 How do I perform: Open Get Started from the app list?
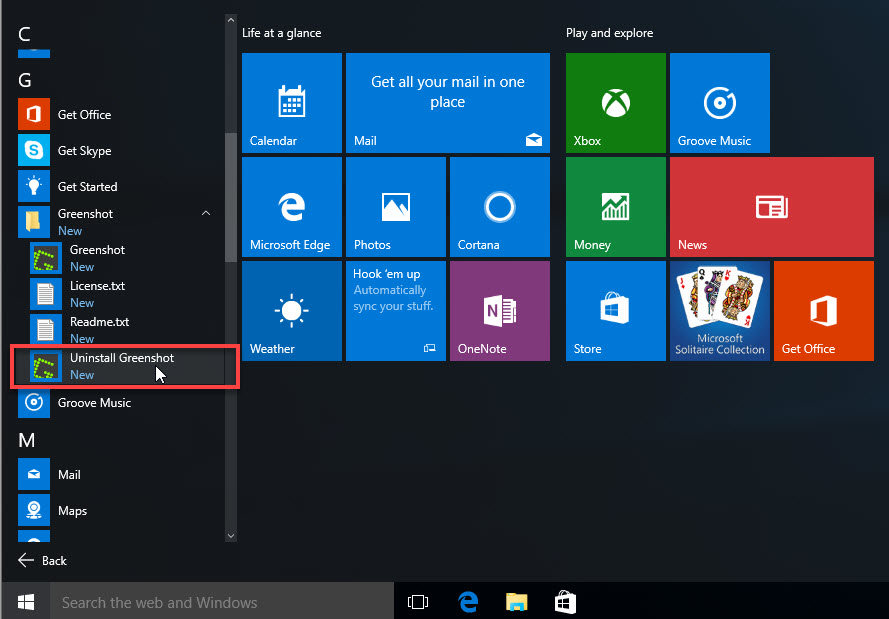point(119,186)
